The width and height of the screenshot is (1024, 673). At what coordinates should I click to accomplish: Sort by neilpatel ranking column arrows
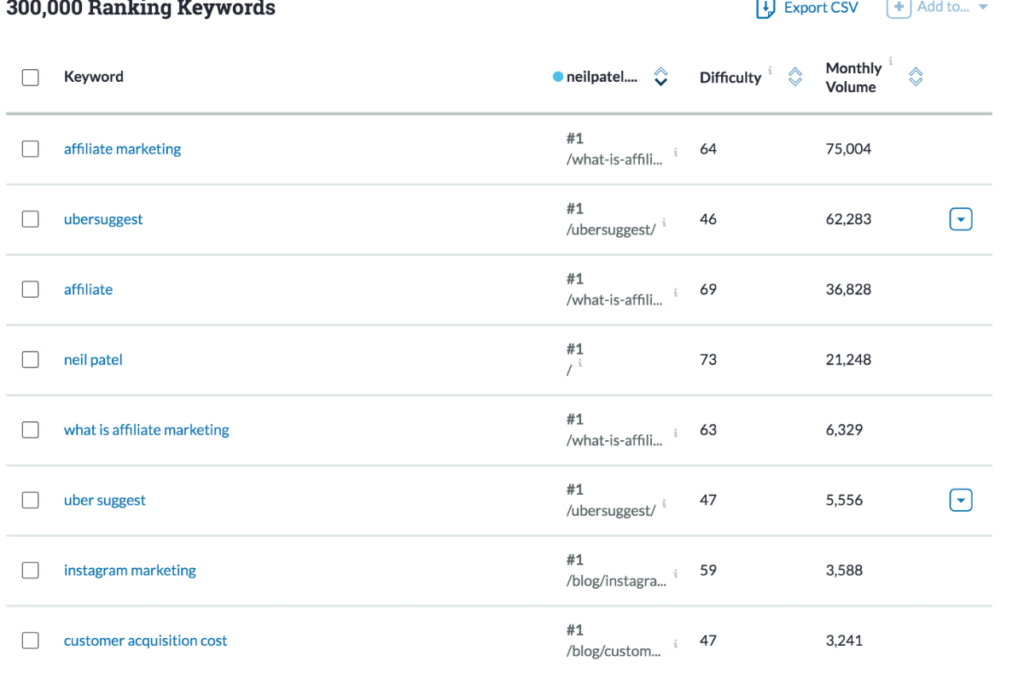click(x=661, y=77)
